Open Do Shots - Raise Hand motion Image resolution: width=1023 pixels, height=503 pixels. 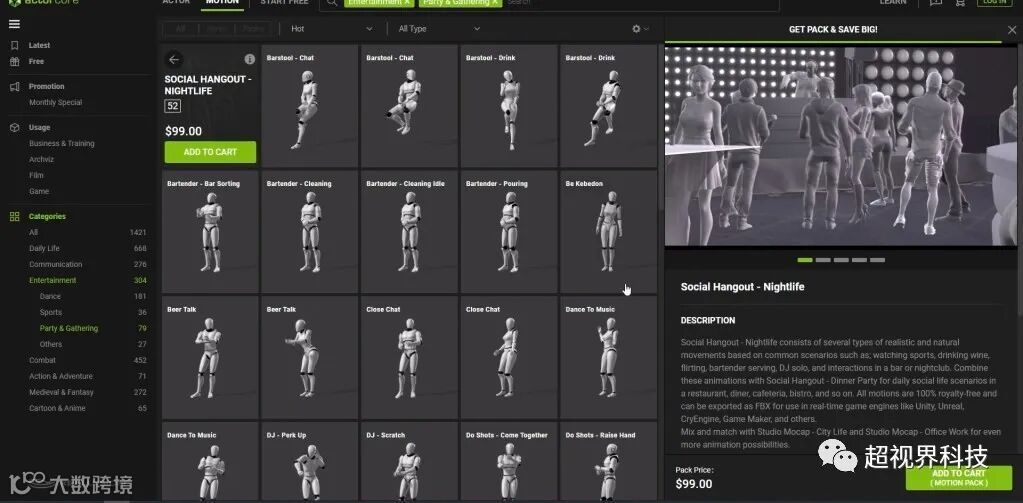pyautogui.click(x=609, y=462)
